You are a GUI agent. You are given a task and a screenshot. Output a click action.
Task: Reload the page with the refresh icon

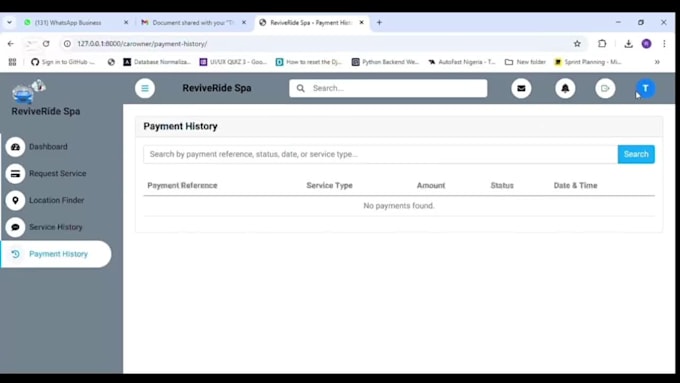(46, 44)
